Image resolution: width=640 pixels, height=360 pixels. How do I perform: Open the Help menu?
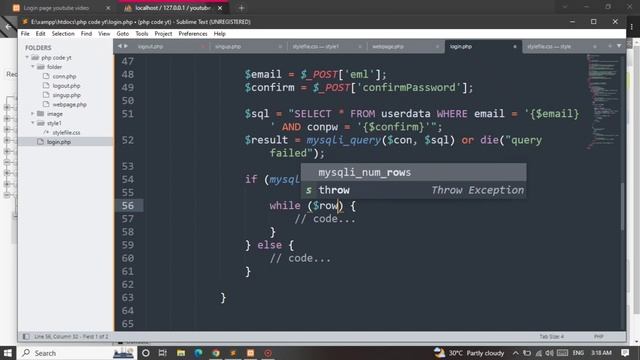click(x=219, y=34)
